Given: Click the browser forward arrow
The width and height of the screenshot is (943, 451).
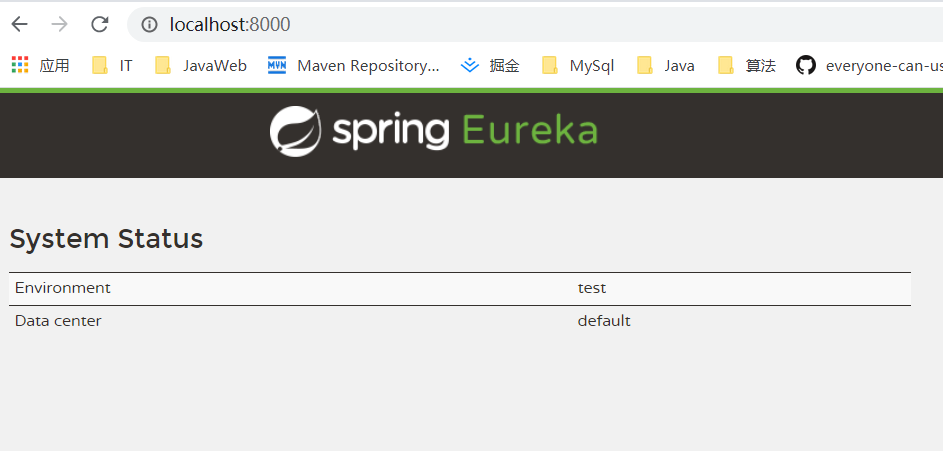Looking at the screenshot, I should pos(60,24).
